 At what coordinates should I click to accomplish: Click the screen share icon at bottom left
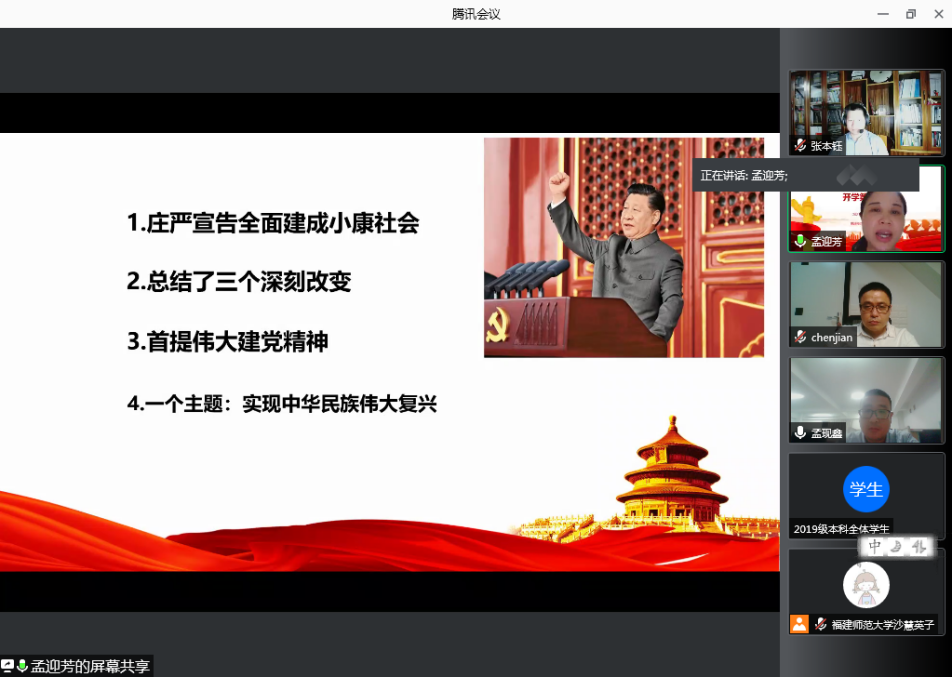tap(8, 666)
